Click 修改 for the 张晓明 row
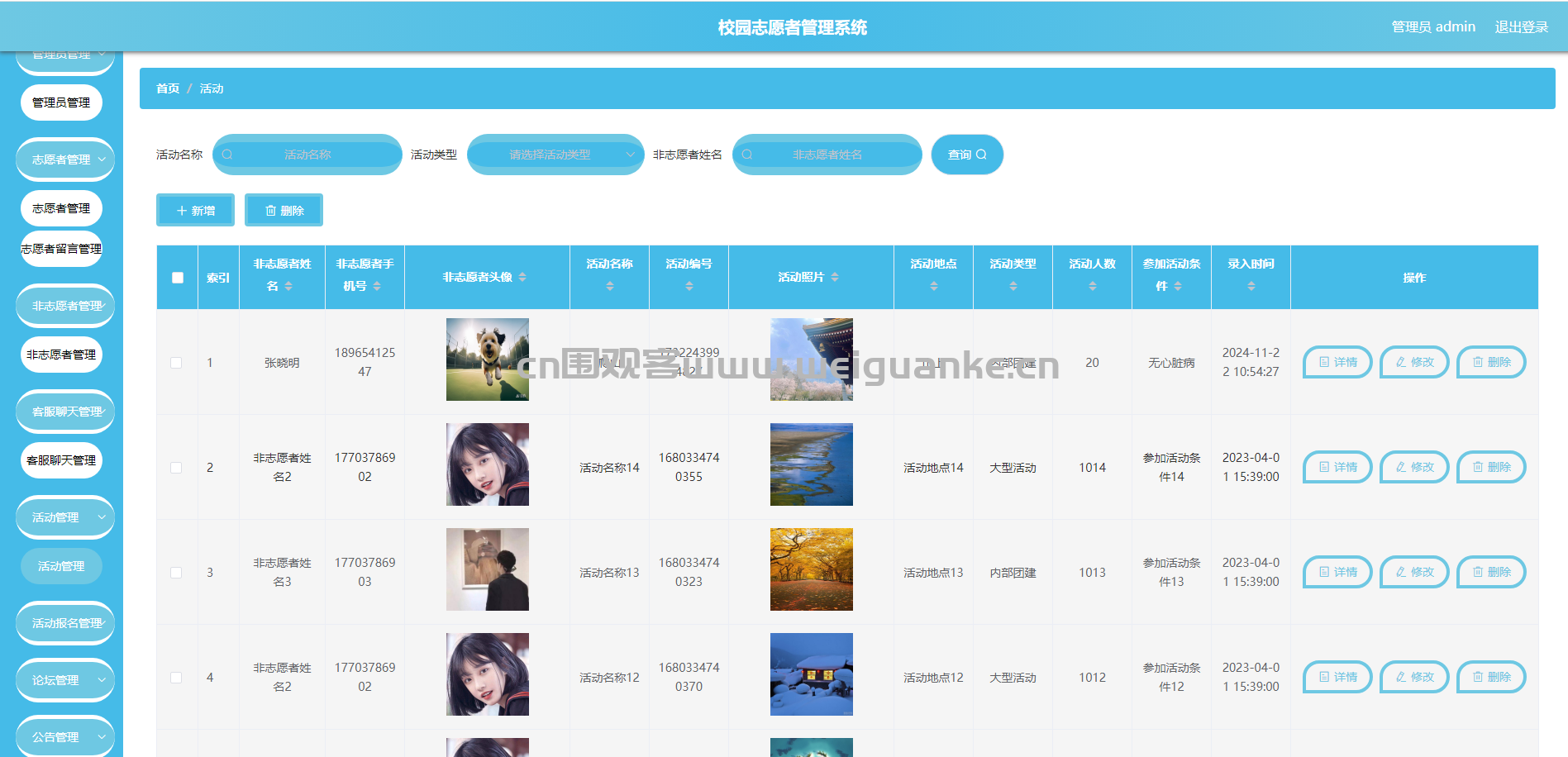The width and height of the screenshot is (1568, 757). coord(1414,362)
